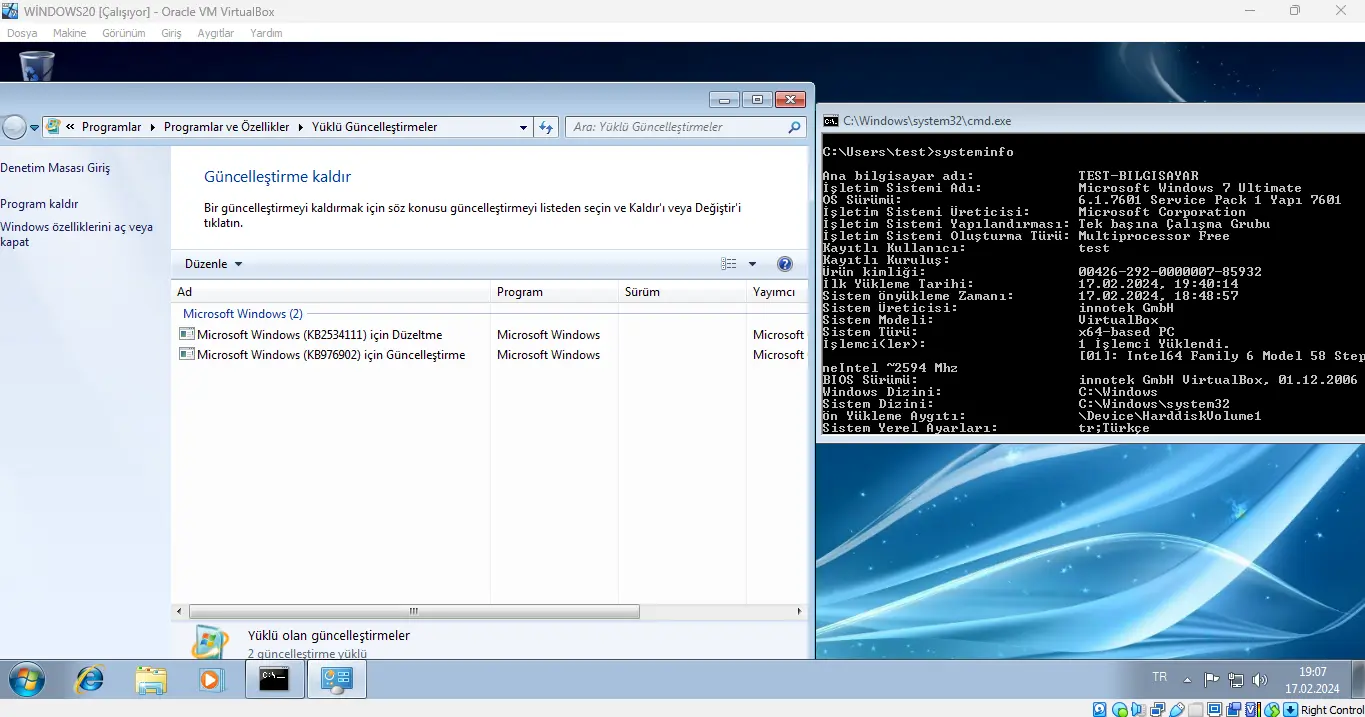Refresh the Yüklü Güncelleştirmeler view
The width and height of the screenshot is (1365, 717).
[546, 127]
